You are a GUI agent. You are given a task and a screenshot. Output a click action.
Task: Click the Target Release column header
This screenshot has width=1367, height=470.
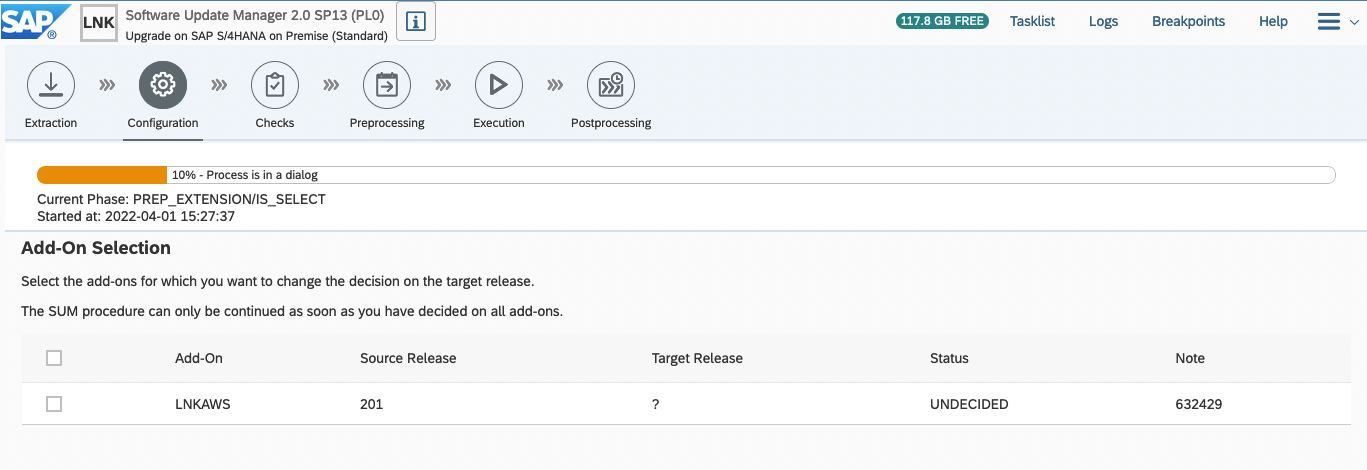[697, 358]
